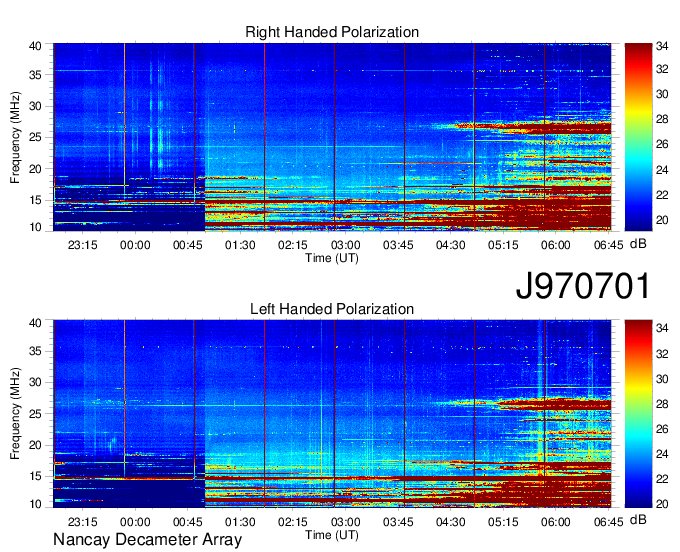This screenshot has width=680, height=552.
Task: Click the 15 MHz tick on Right Handed plot
Action: (35, 200)
